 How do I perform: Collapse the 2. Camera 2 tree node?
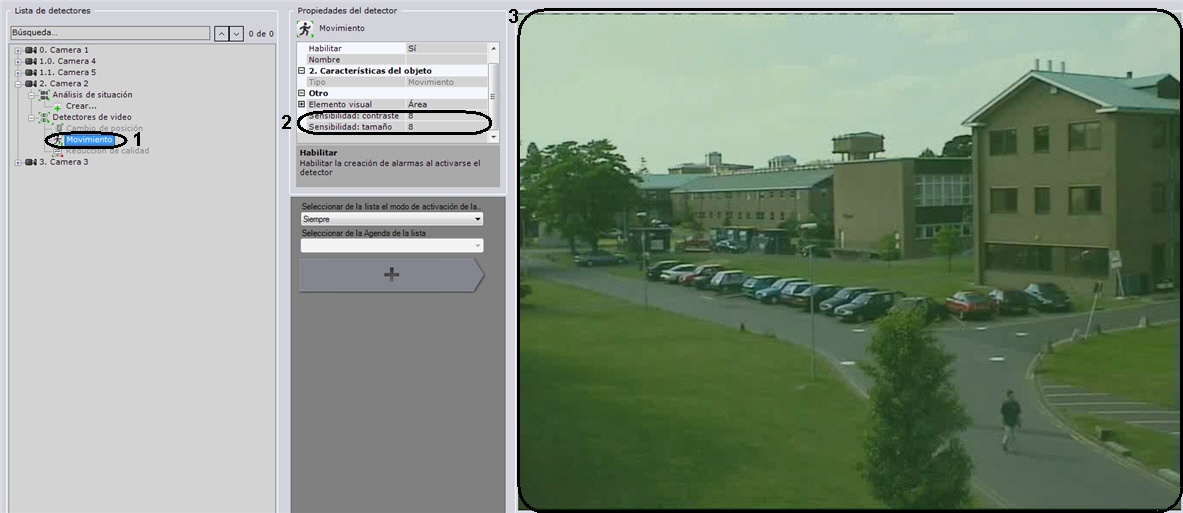[18, 84]
